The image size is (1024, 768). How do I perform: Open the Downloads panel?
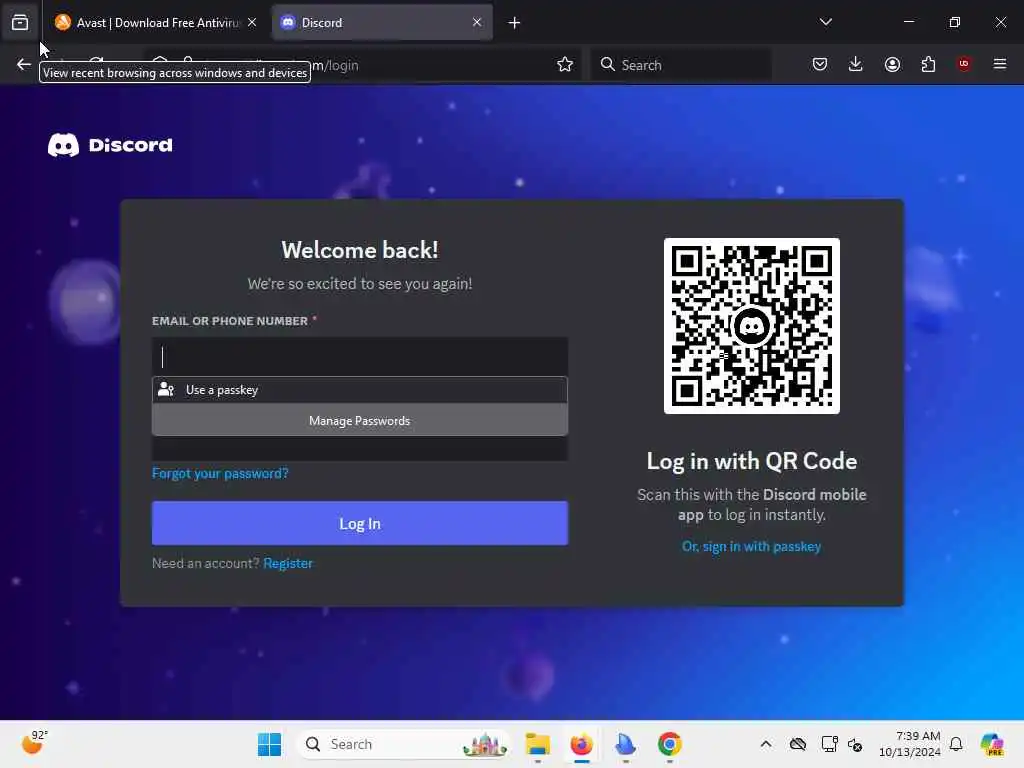(x=856, y=65)
